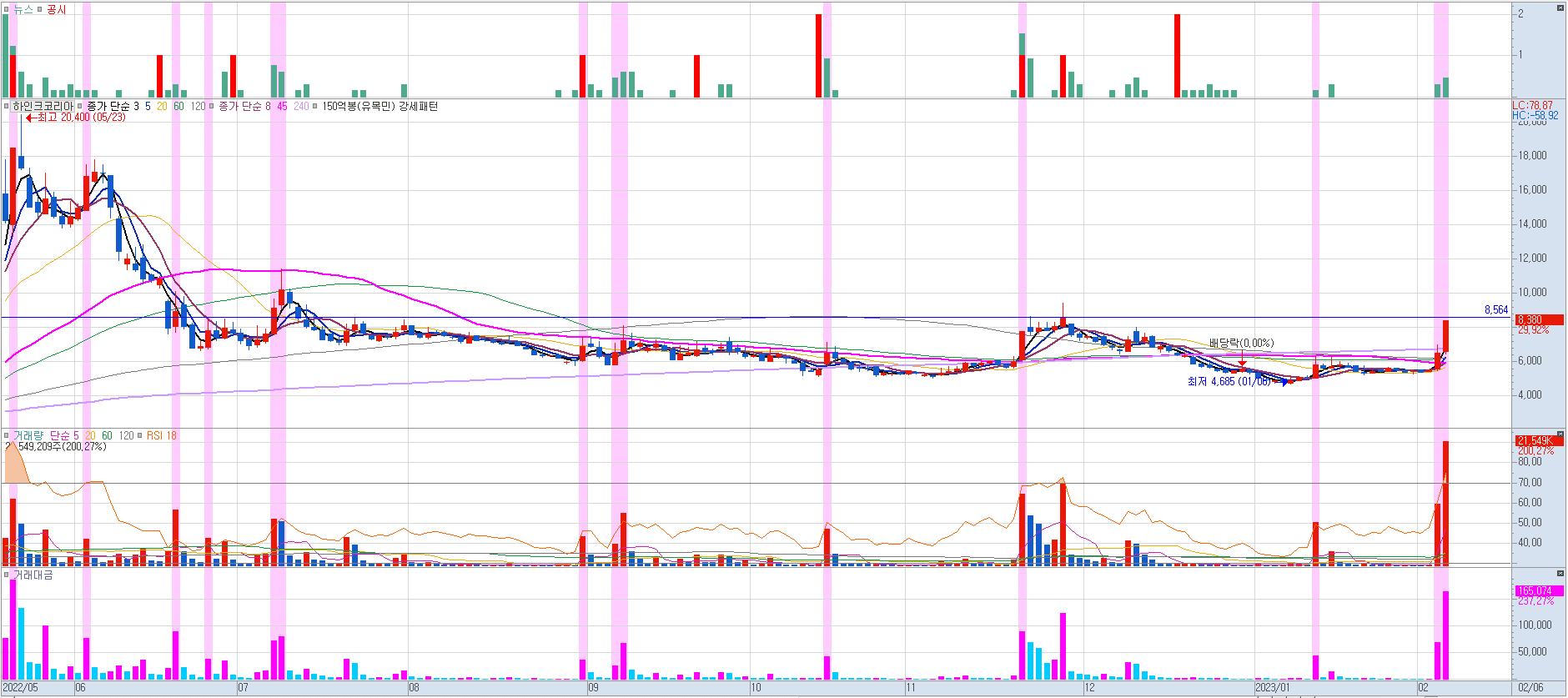Screen dimensions: 1568x698
Task: Close the news panel with top-right icon
Action: tap(1560, 8)
